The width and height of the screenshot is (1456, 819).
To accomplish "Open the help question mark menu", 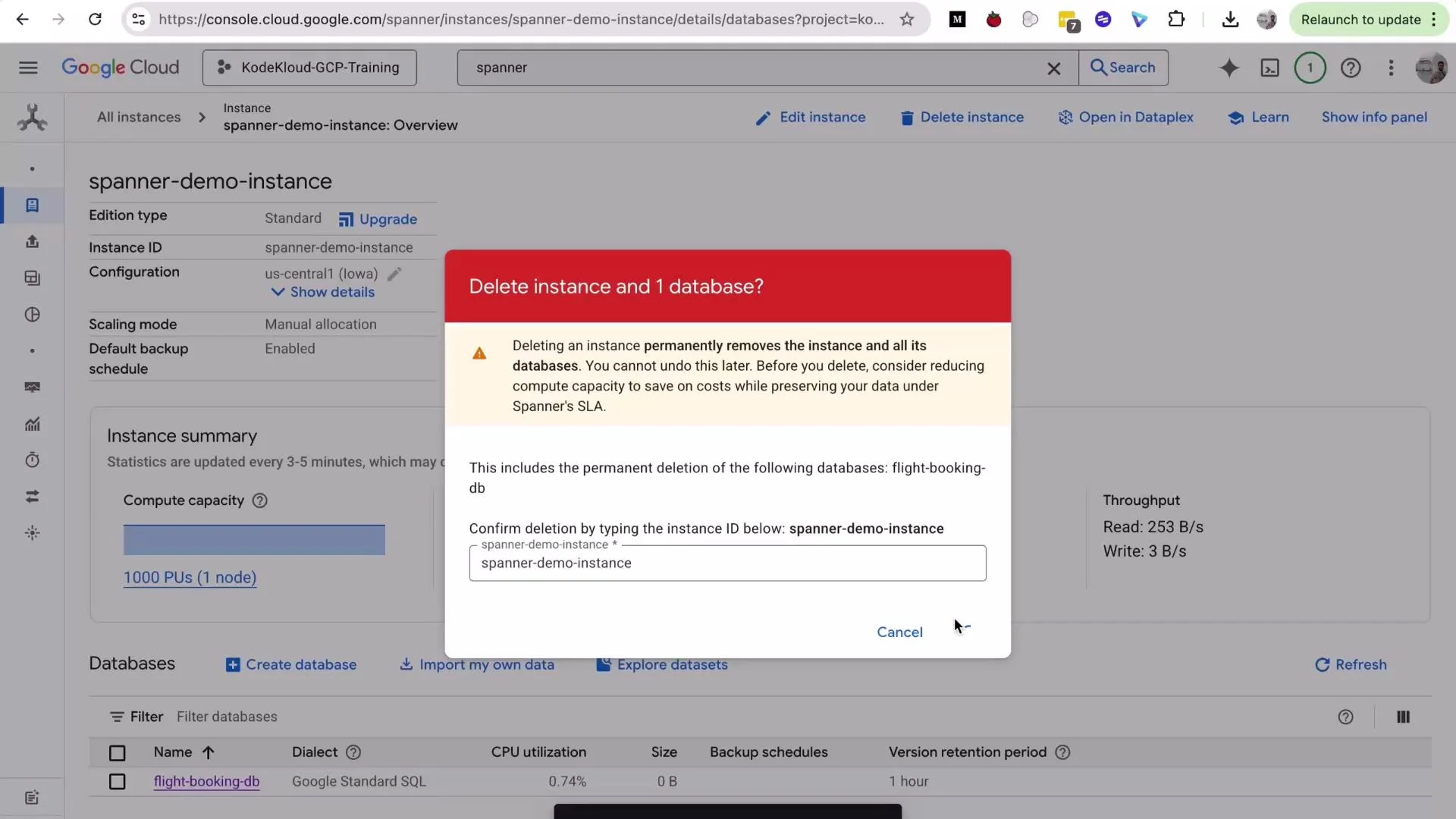I will pyautogui.click(x=1351, y=67).
